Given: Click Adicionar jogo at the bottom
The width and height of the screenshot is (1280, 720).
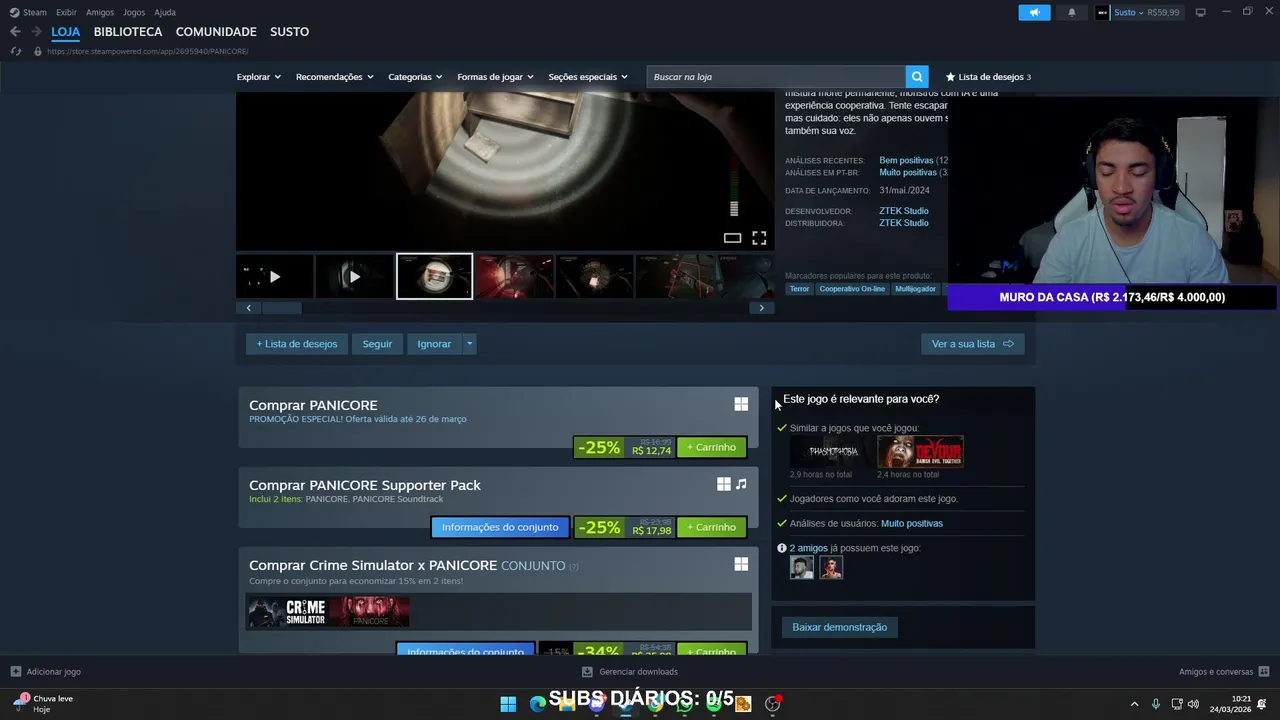Looking at the screenshot, I should 46,672.
